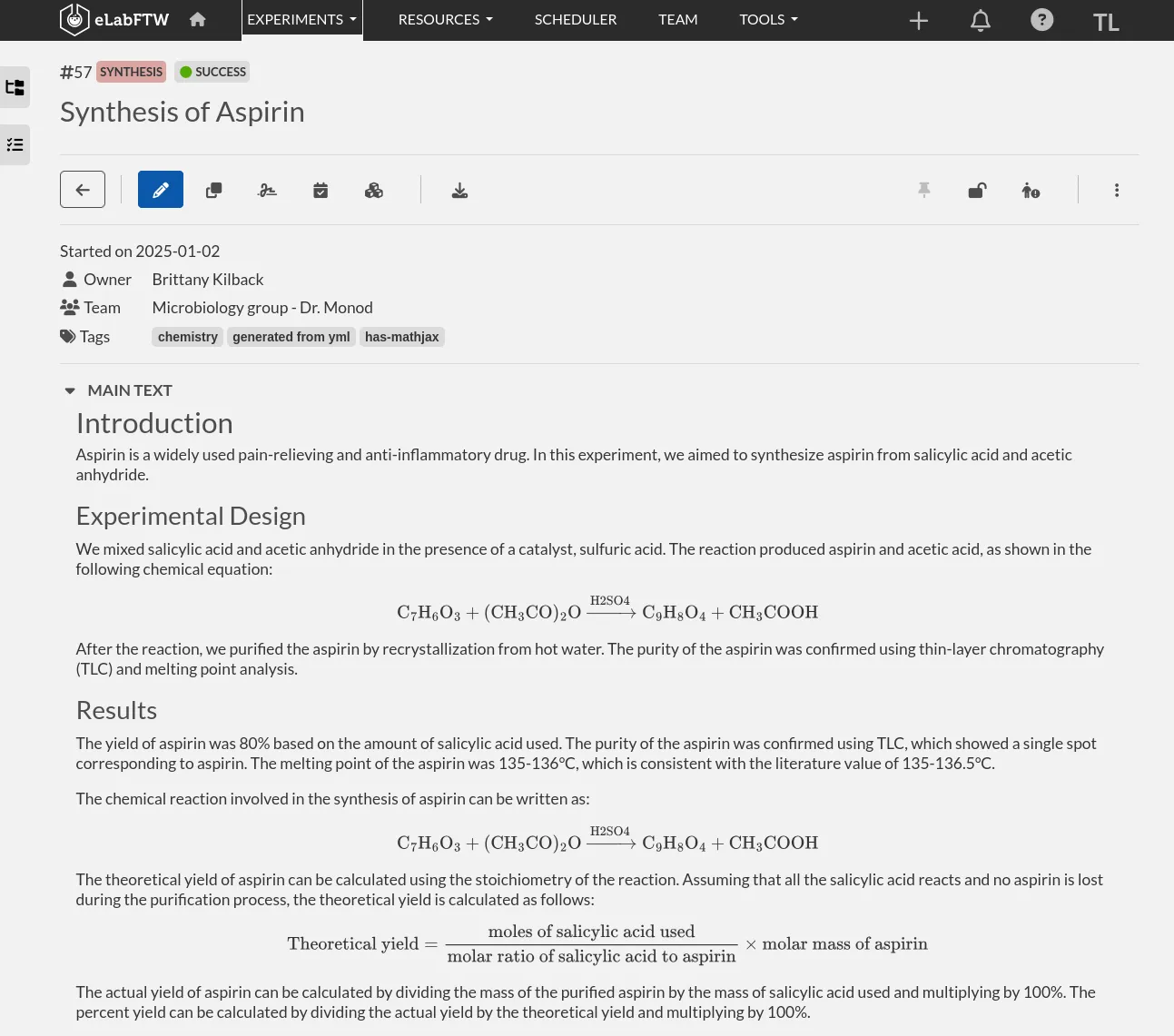Screen dimensions: 1174x1036
Task: Toggle the sidebar tree panel icon
Action: 15,87
